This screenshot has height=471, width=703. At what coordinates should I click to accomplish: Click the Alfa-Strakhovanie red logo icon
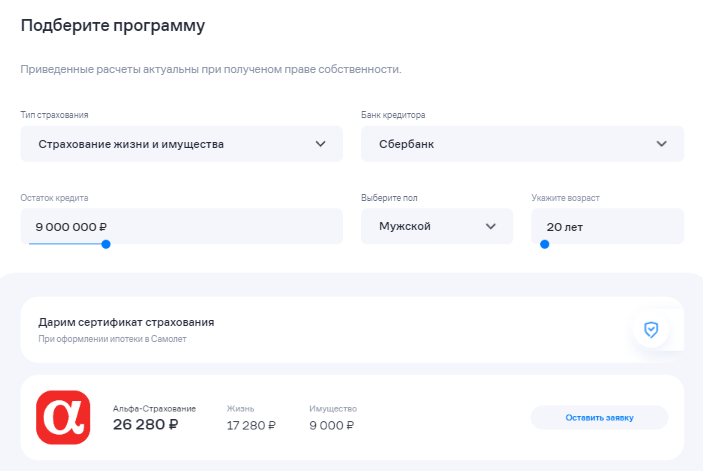[x=63, y=417]
